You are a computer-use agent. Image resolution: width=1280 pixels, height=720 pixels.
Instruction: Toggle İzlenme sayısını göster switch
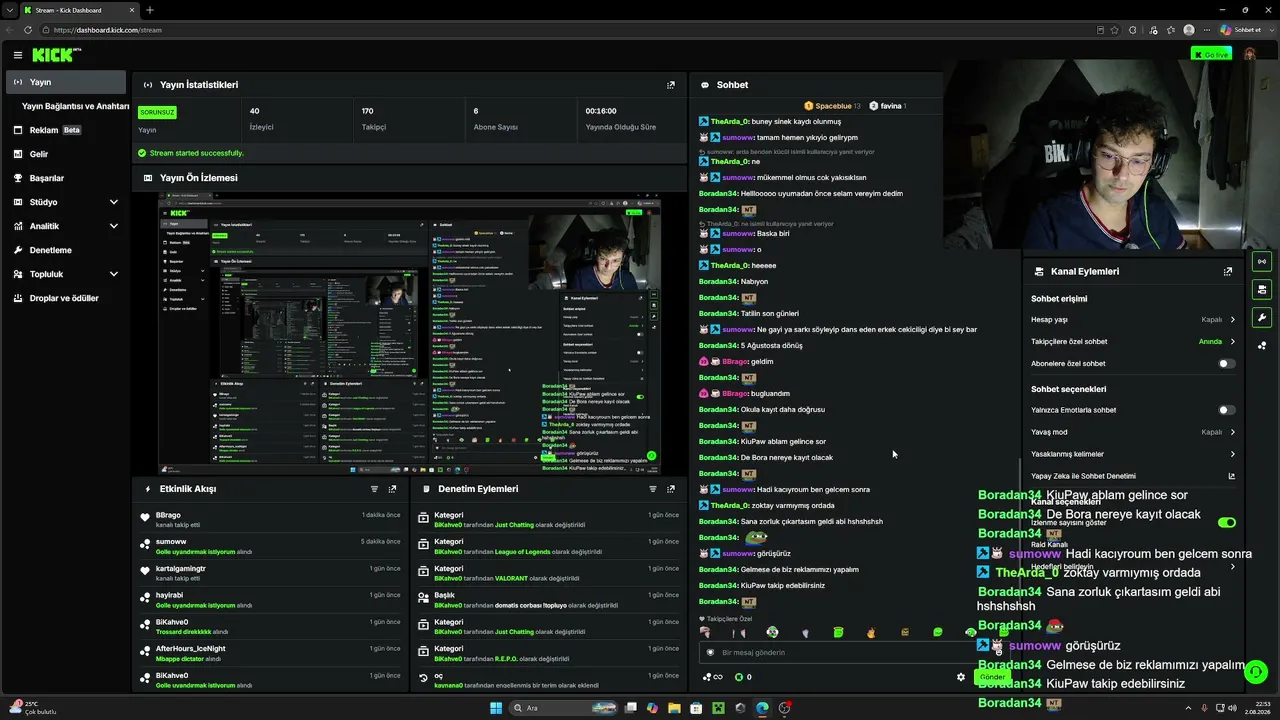[1227, 522]
